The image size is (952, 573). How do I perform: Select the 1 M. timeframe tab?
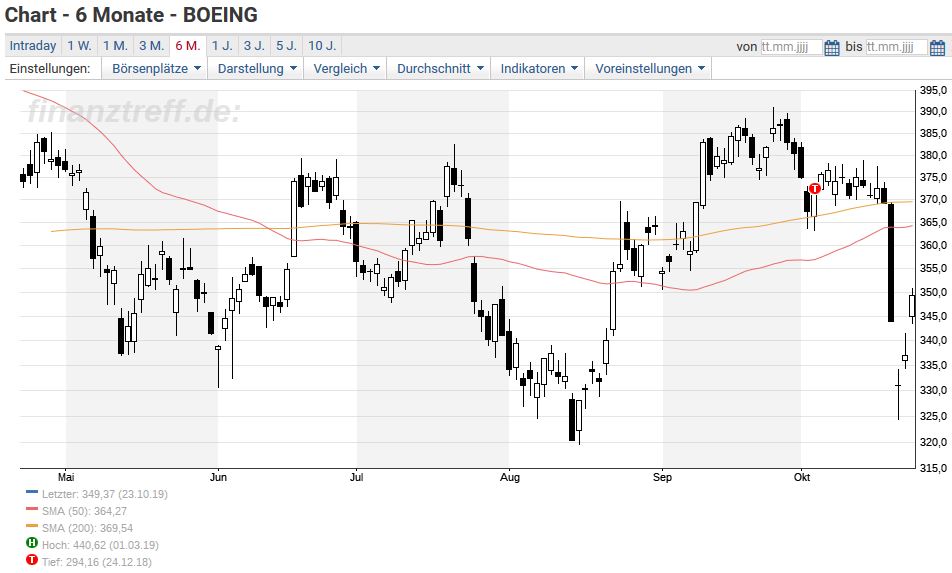(115, 46)
